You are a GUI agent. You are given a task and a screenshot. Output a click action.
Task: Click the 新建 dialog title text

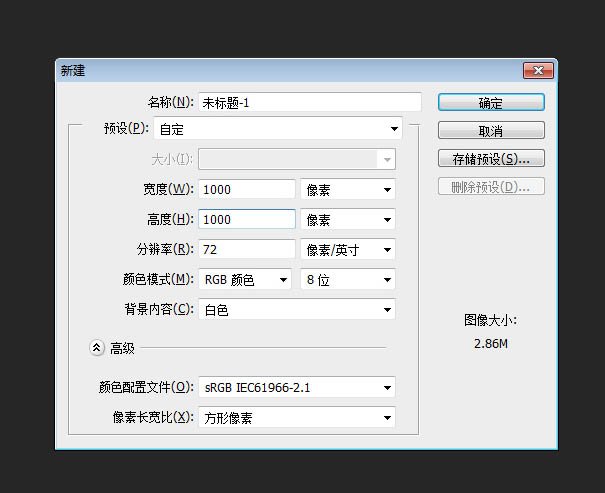73,71
